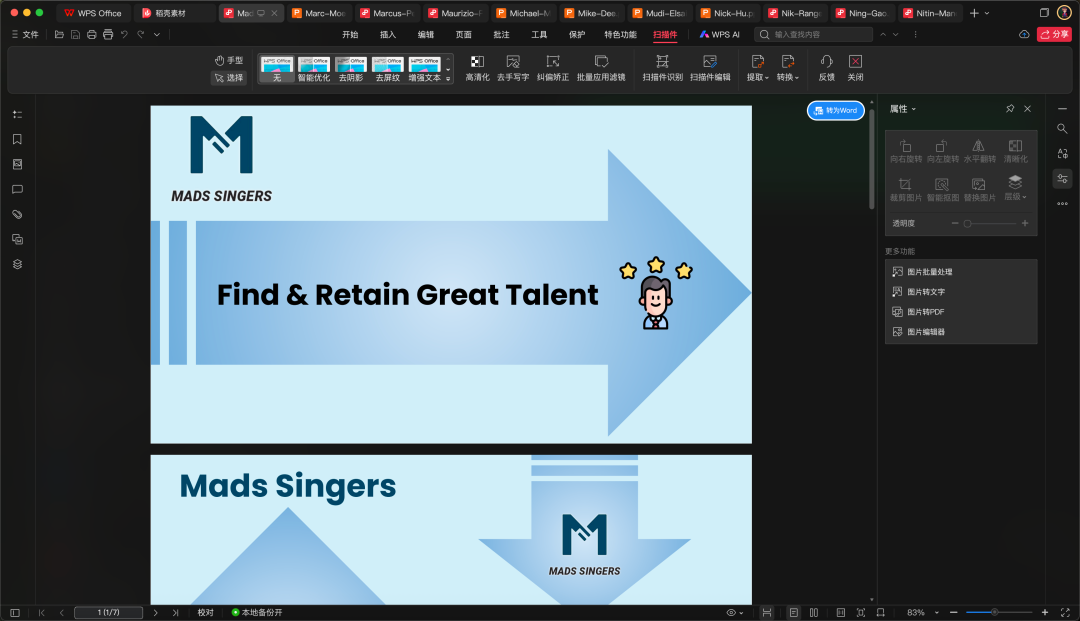Viewport: 1080px width, 621px height.
Task: Click the cloud upload icon
Action: pos(1024,34)
